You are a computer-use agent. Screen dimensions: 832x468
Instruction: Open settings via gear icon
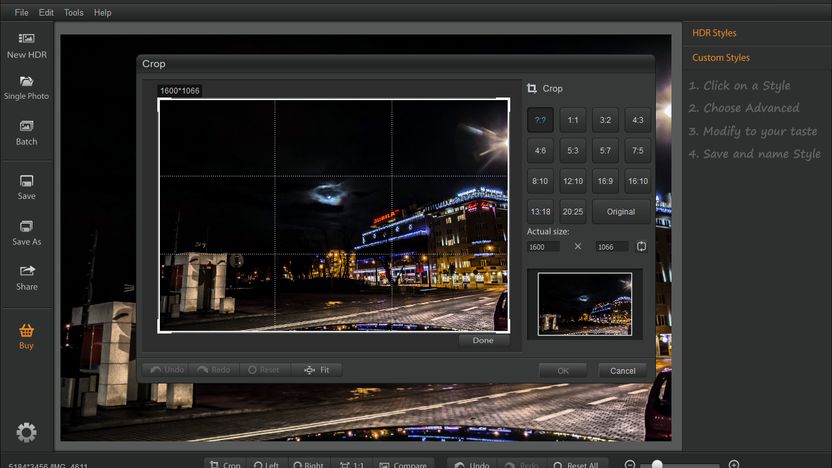[x=27, y=432]
